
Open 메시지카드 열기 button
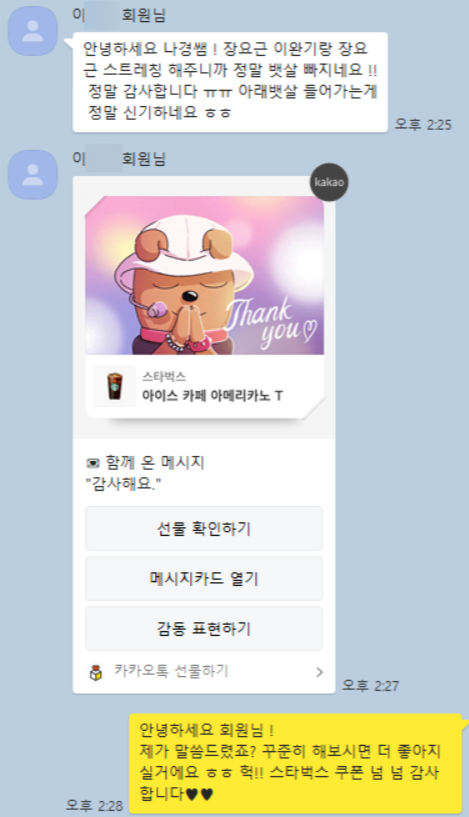[x=204, y=578]
